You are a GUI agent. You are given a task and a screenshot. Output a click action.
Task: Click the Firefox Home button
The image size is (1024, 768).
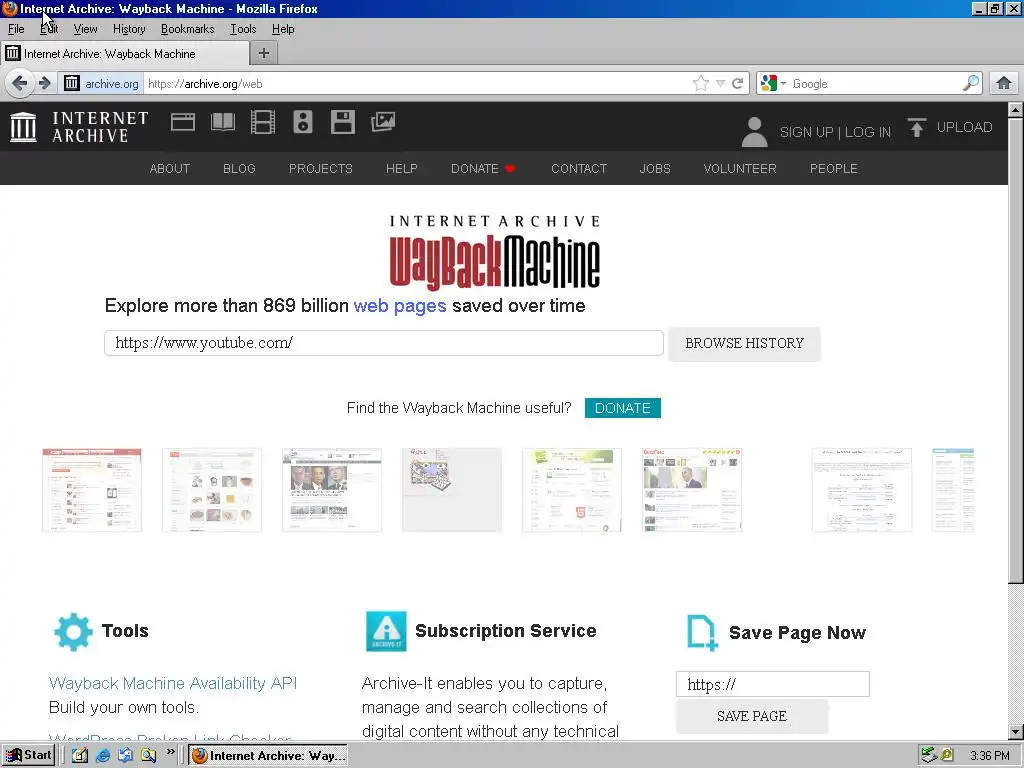(1004, 84)
